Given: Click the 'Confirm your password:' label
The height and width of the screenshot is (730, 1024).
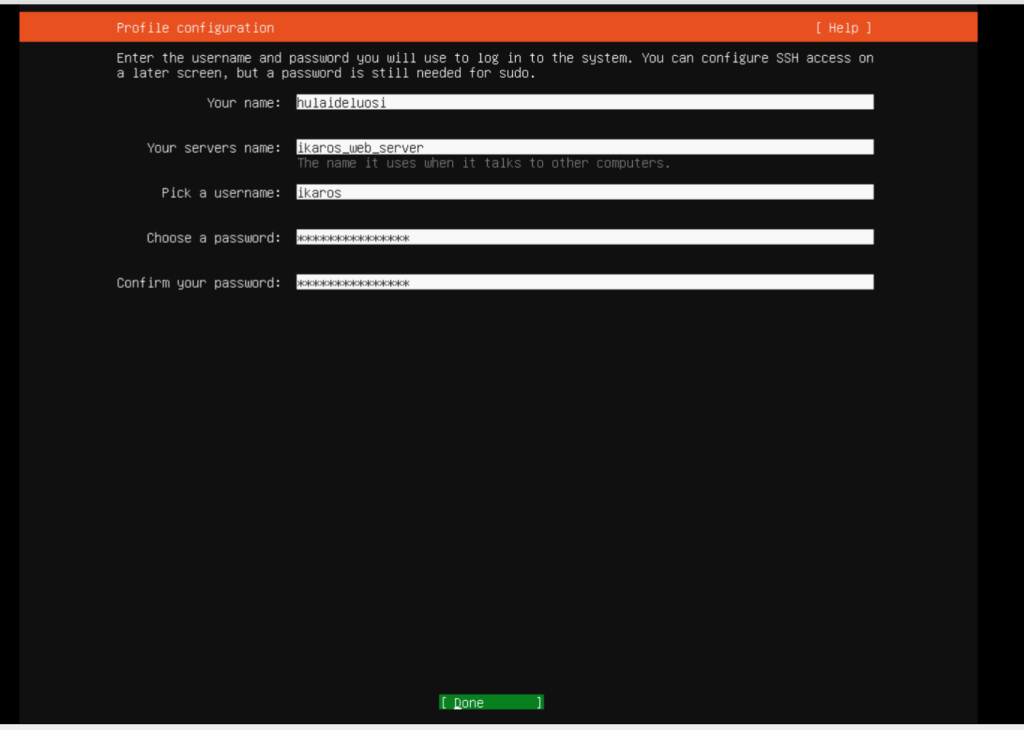Looking at the screenshot, I should pyautogui.click(x=199, y=283).
